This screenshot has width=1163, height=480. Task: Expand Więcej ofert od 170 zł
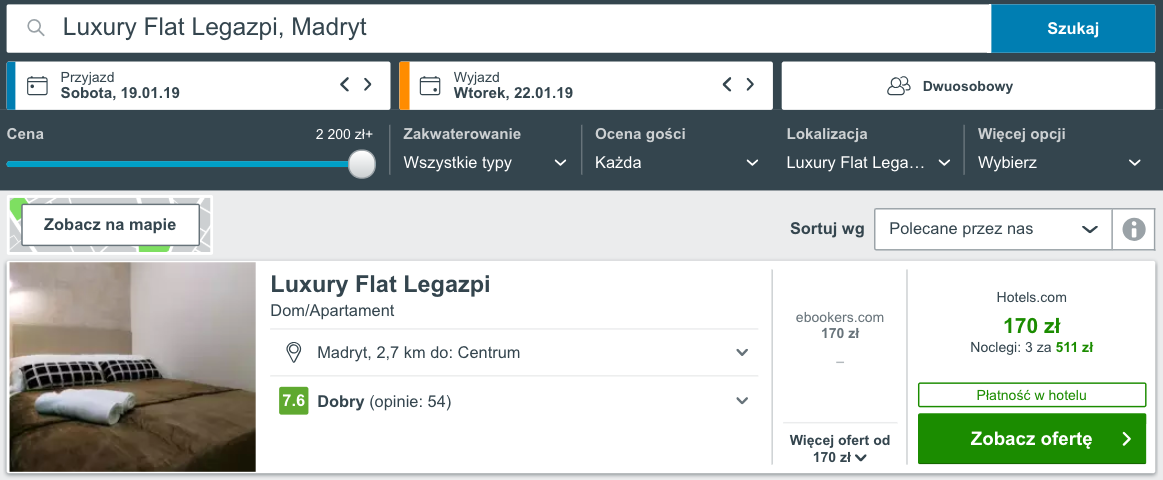coord(840,449)
